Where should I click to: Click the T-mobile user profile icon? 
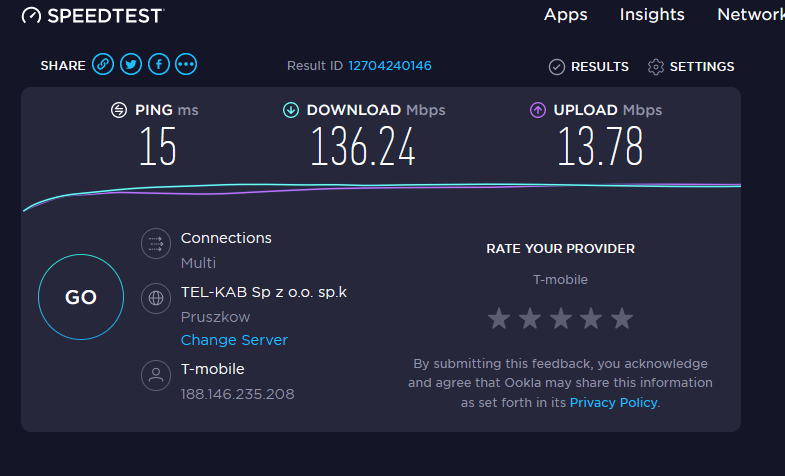coord(156,375)
